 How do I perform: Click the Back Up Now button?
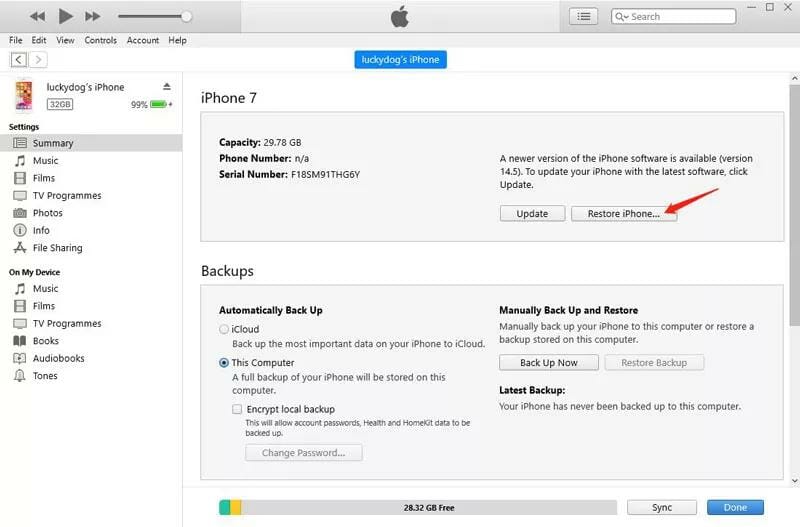pyautogui.click(x=548, y=363)
